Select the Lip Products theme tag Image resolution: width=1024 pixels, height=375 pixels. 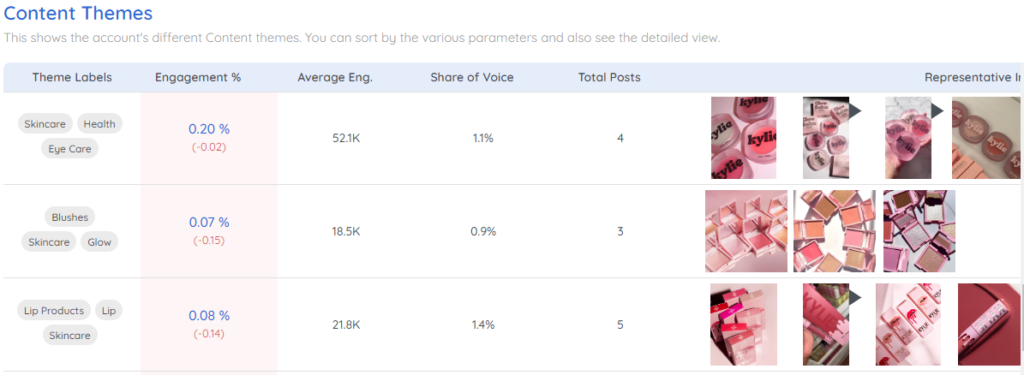pos(54,310)
